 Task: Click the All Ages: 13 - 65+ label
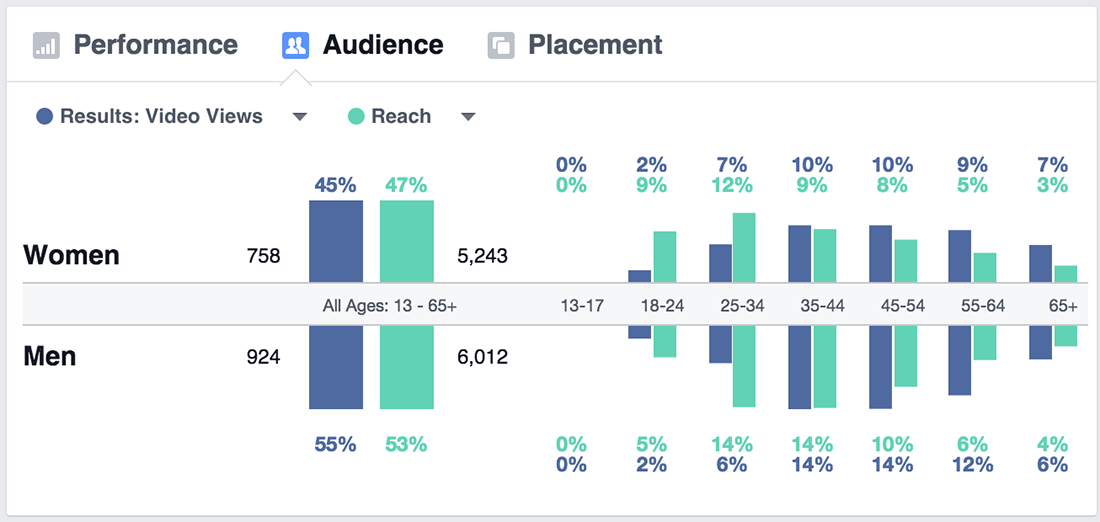[x=390, y=306]
